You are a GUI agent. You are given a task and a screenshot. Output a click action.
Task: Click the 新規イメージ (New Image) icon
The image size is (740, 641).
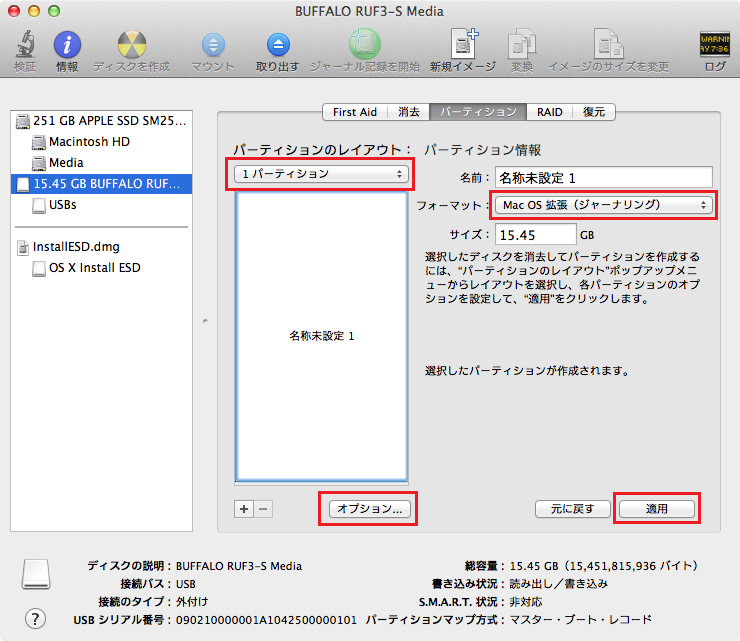coord(463,44)
